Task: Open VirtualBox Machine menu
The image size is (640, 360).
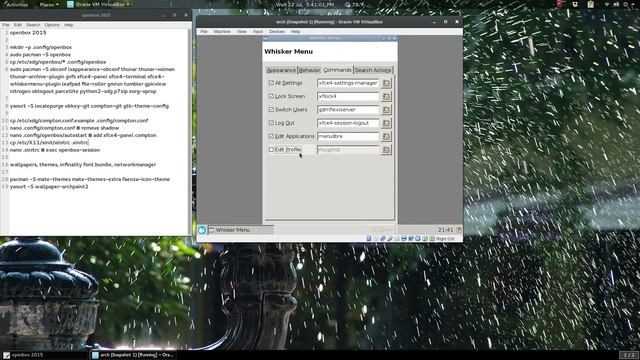Action: coord(222,31)
